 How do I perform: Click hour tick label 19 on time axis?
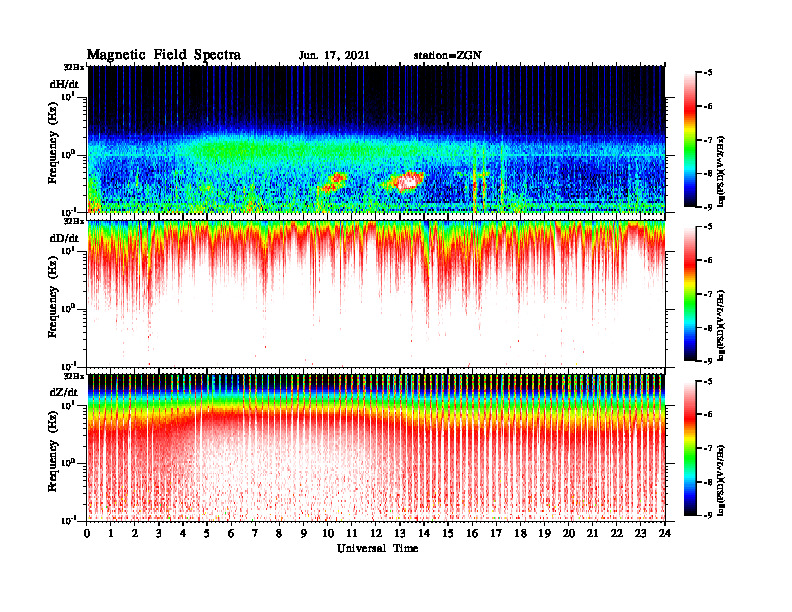click(544, 534)
